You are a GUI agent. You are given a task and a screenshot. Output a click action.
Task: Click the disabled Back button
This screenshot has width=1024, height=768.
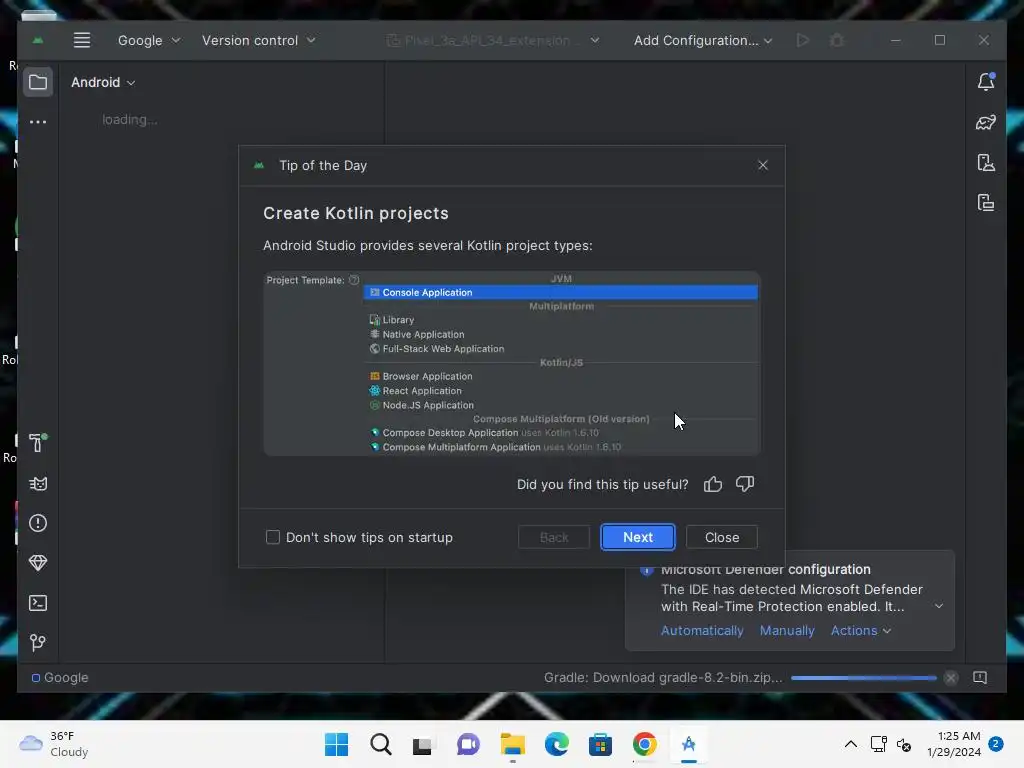tap(554, 537)
